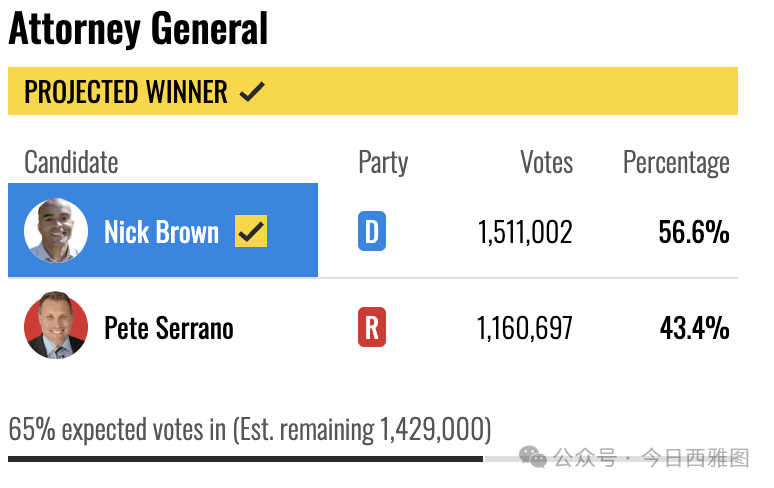Viewport: 774px width, 488px height.
Task: Select the red R party badge
Action: 372,327
